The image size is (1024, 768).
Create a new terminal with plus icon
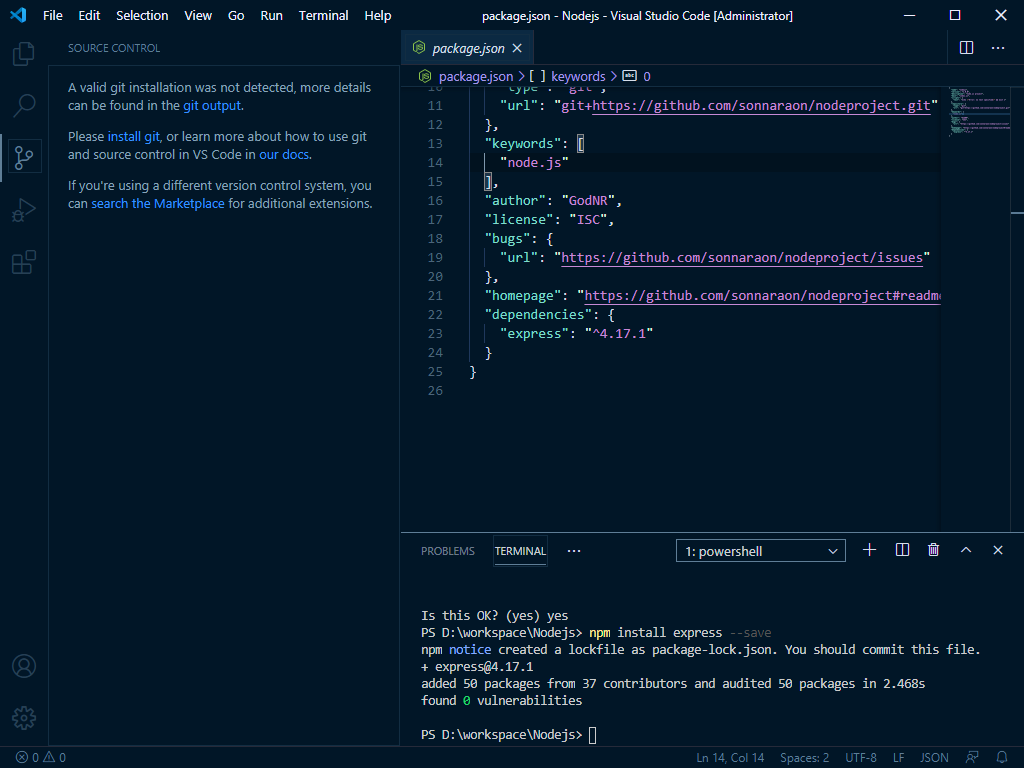[869, 550]
